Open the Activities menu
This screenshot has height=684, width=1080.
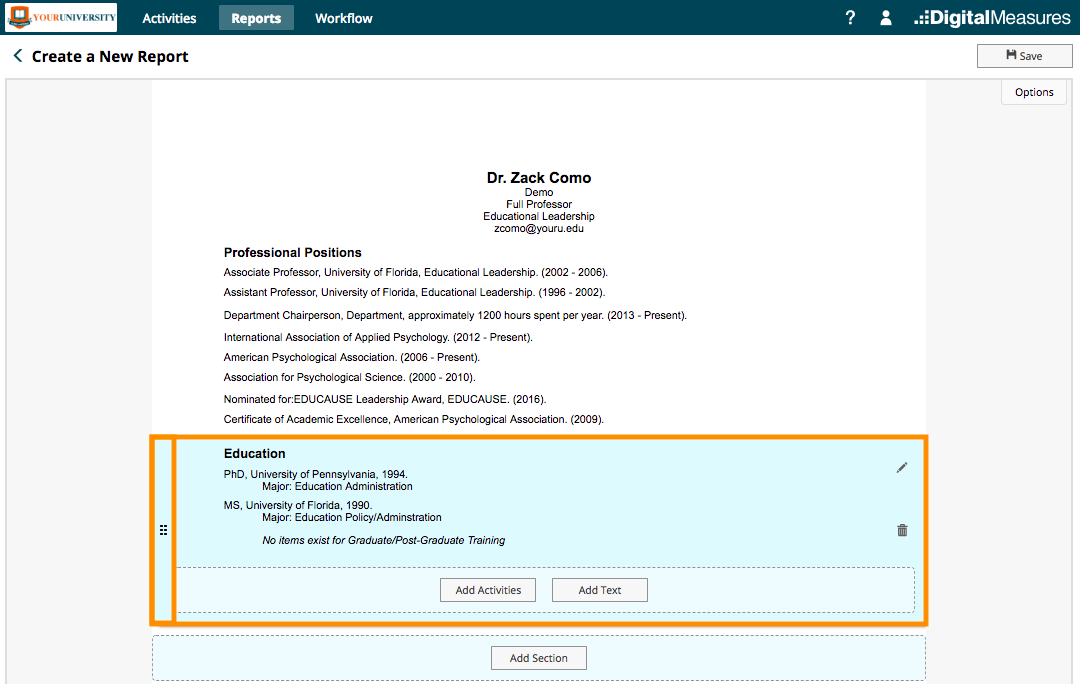click(169, 19)
